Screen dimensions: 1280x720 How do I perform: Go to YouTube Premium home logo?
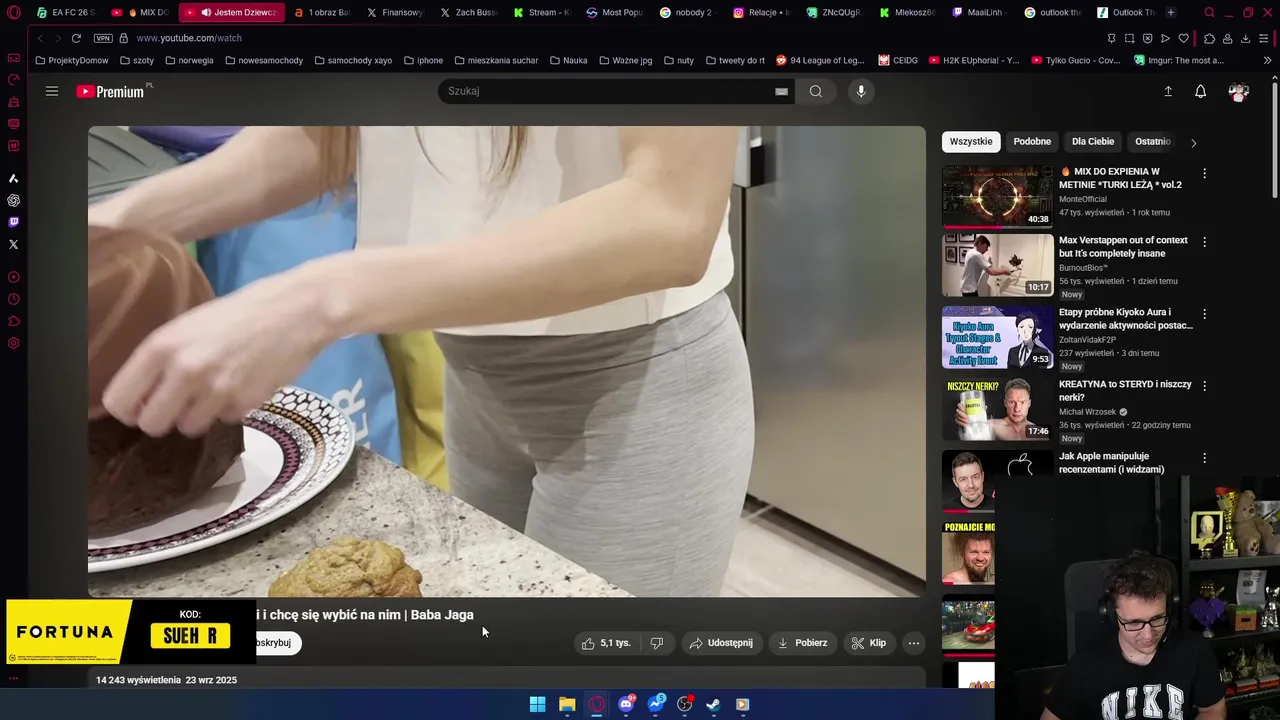tap(111, 91)
